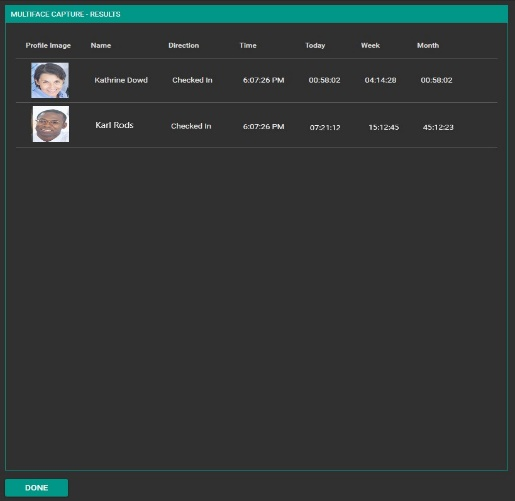This screenshot has width=515, height=501.
Task: Click Karl Rods' month total 45:12:23
Action: [438, 127]
